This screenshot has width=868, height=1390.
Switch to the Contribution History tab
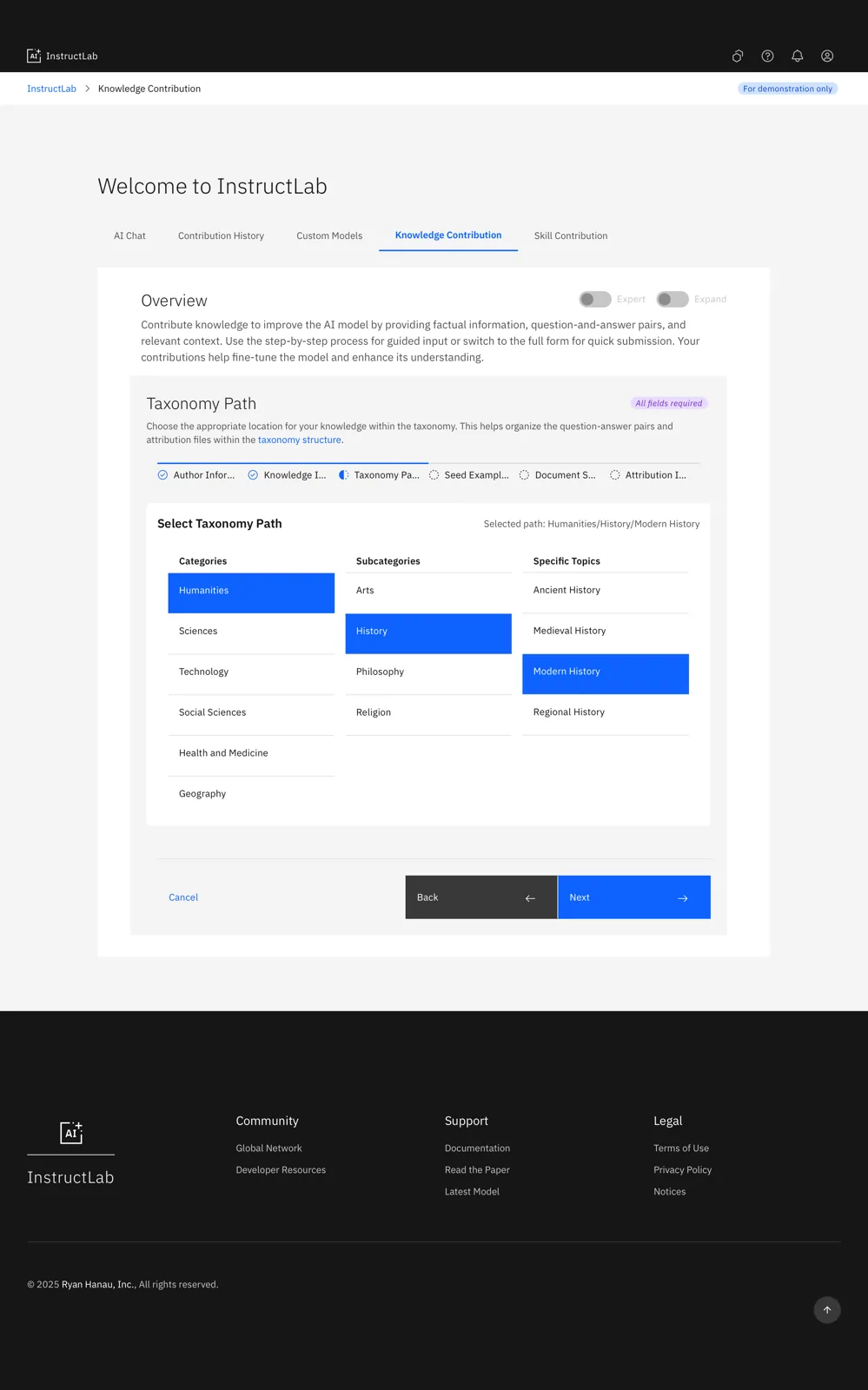pyautogui.click(x=221, y=235)
